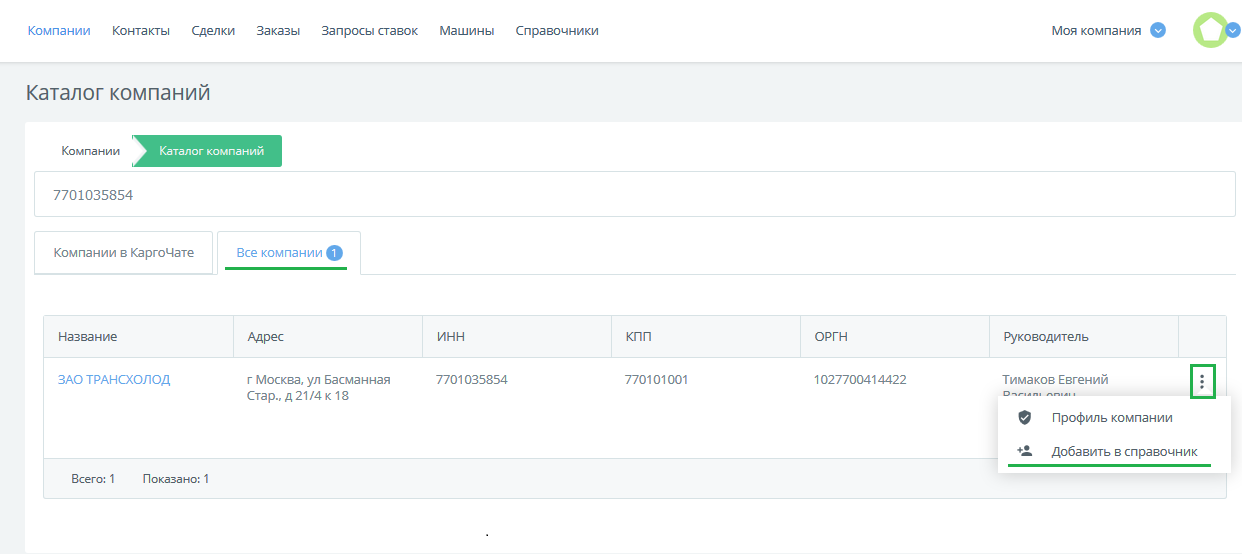1242x554 pixels.
Task: Click the Показано: 1 counter
Action: pos(176,479)
